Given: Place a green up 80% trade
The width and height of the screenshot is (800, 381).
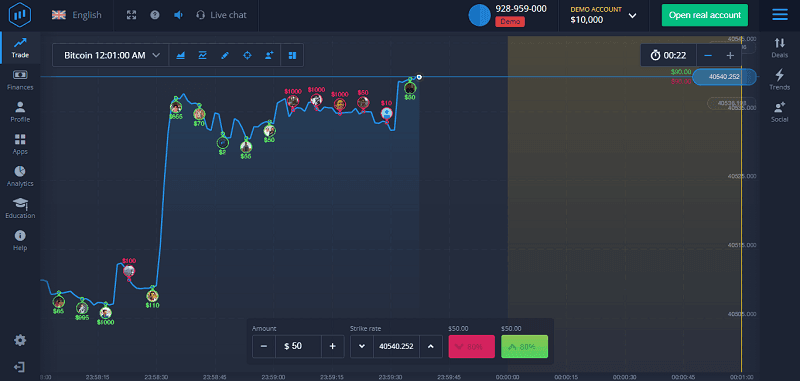Looking at the screenshot, I should coord(524,346).
